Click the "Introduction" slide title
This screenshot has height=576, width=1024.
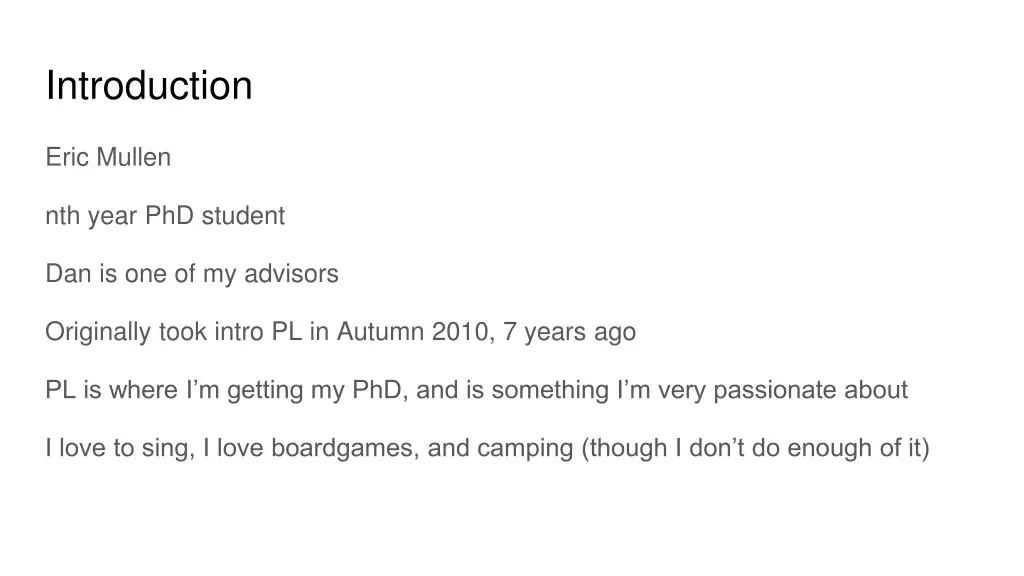149,86
